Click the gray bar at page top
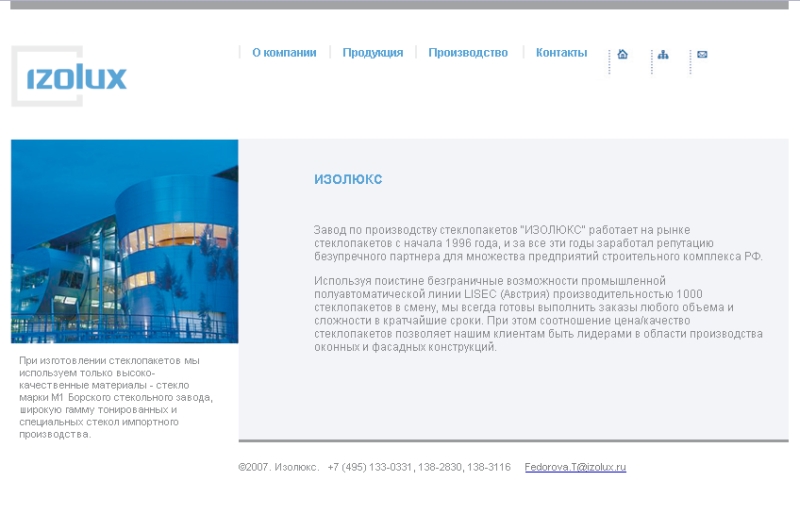 400,4
